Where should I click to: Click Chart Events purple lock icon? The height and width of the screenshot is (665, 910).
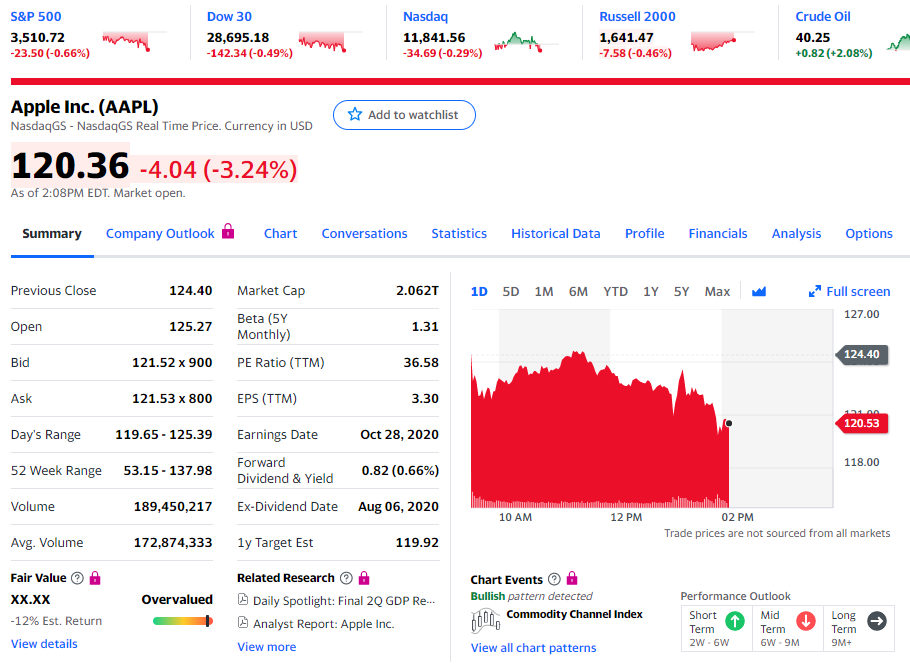(x=572, y=578)
